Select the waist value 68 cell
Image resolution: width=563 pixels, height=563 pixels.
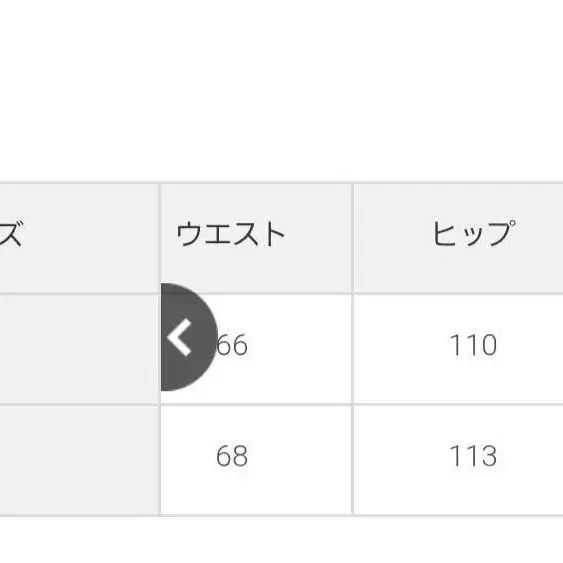[256, 460]
